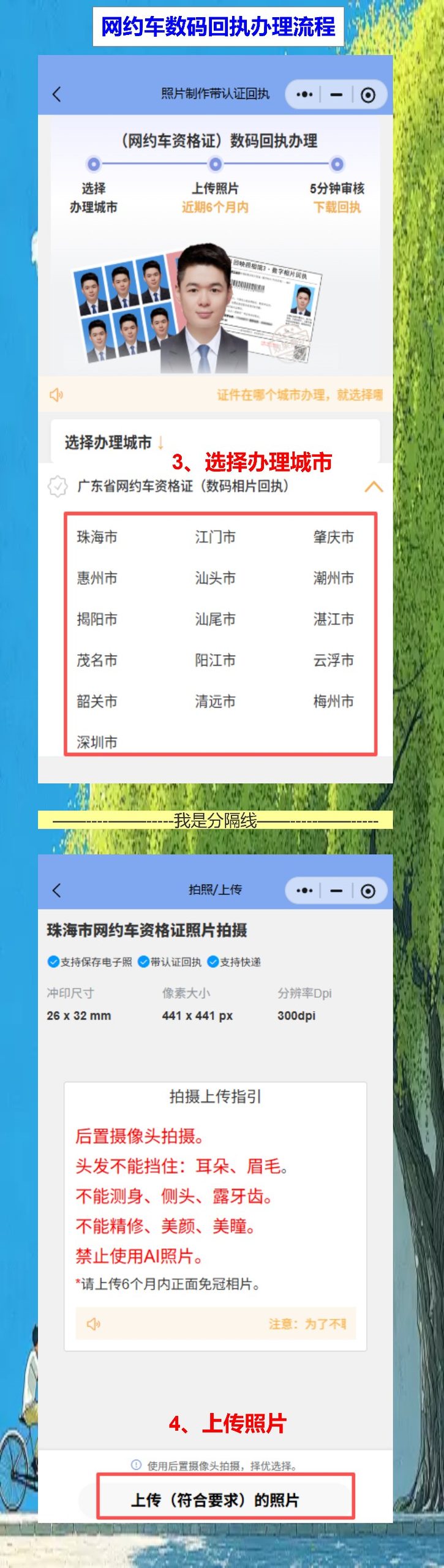Select 汕头市 city
Screen dimensions: 444x1568
(x=215, y=578)
